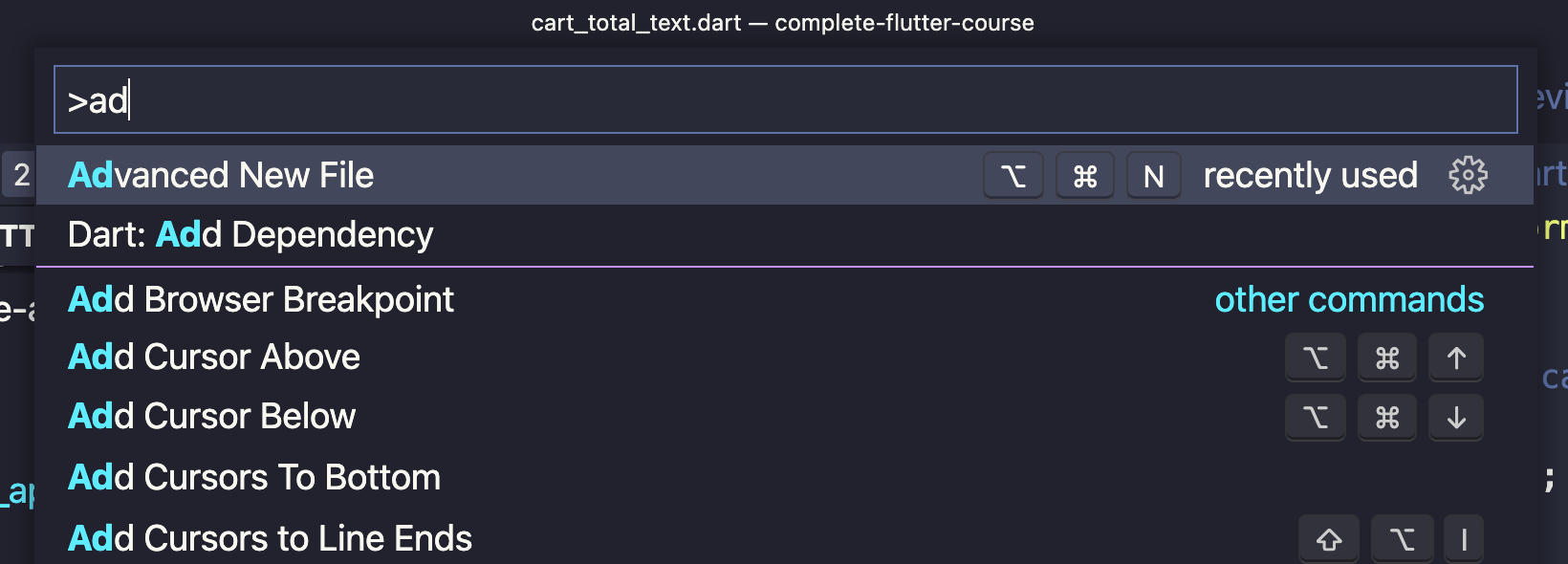Choose Add Browser Breakpoint command
This screenshot has width=1568, height=564.
click(x=261, y=300)
